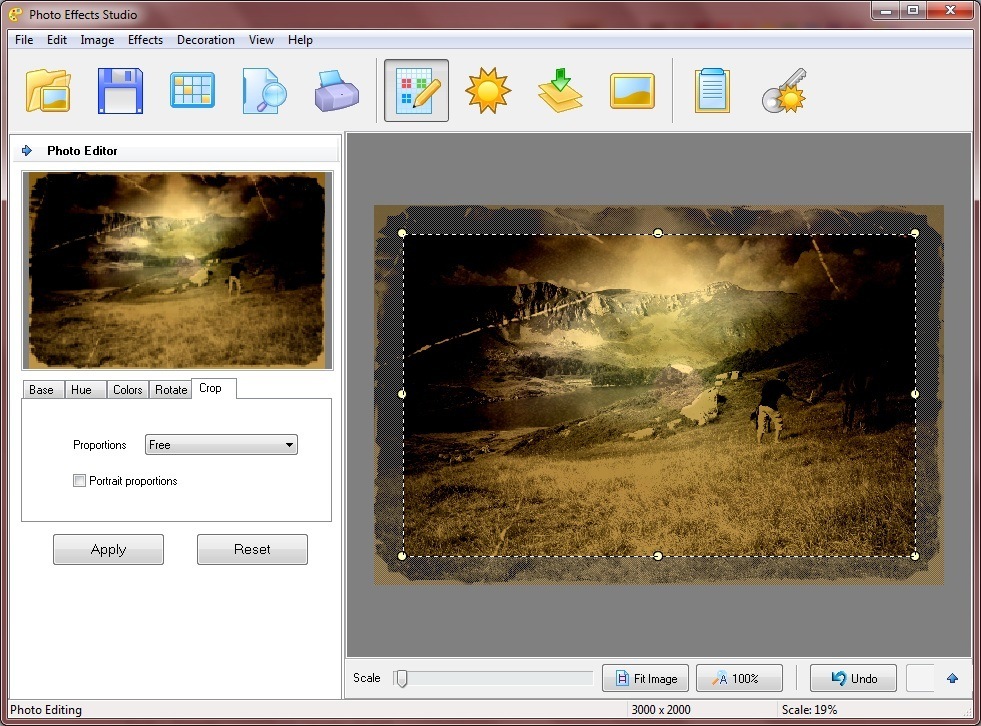The image size is (981, 726).
Task: Enable Portrait proportions
Action: tap(79, 480)
